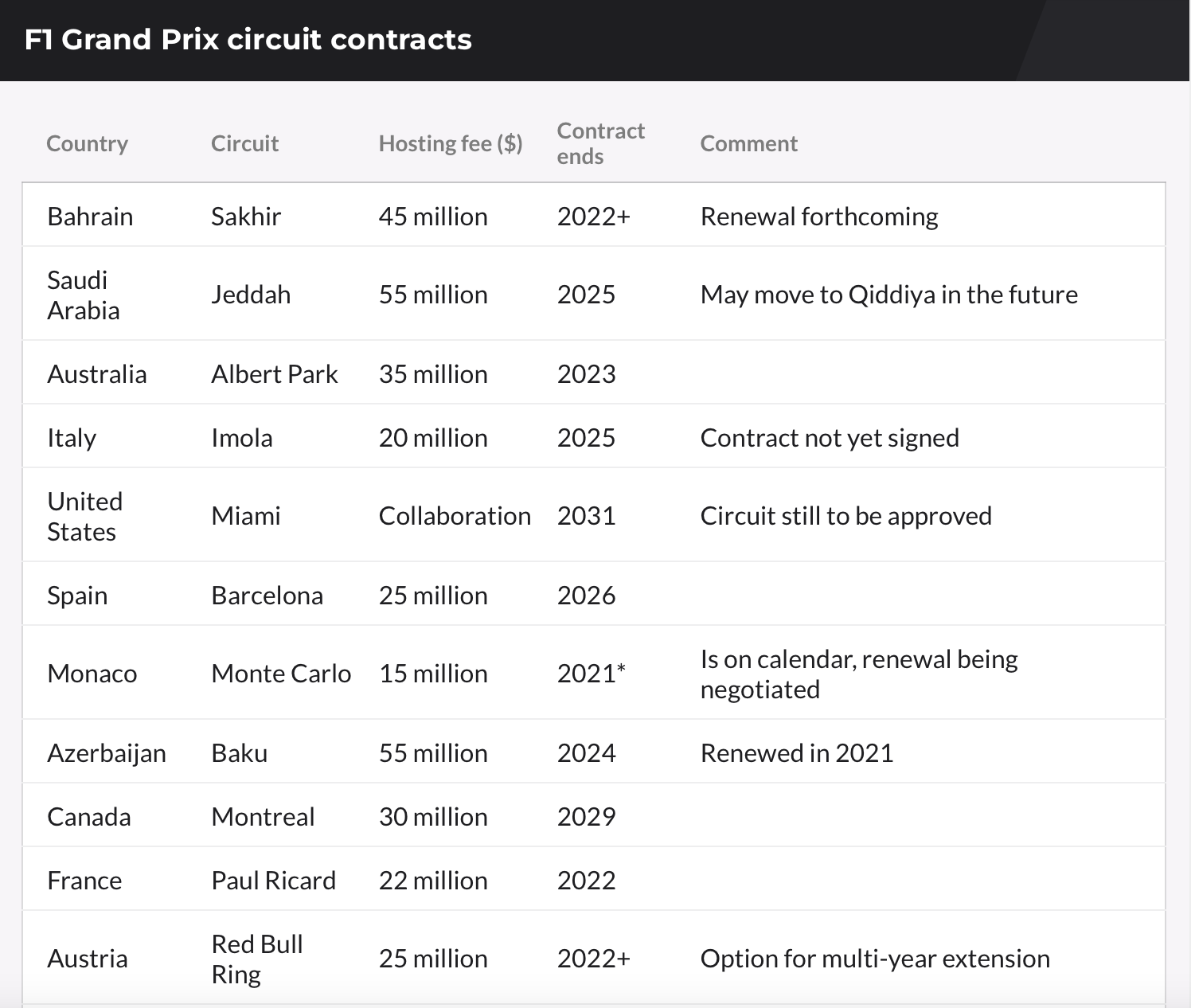Select the 'Renewed in 2021' comment
Image resolution: width=1191 pixels, height=1008 pixels.
tap(797, 753)
